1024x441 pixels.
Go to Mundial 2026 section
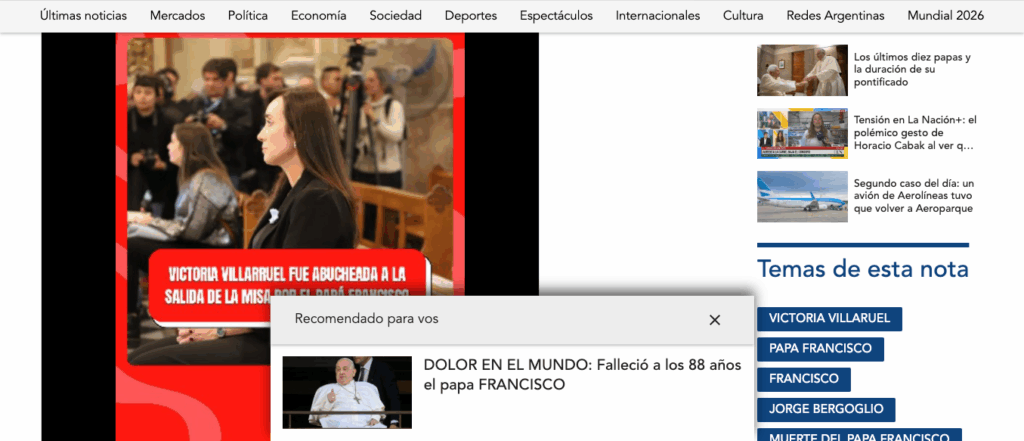click(946, 16)
